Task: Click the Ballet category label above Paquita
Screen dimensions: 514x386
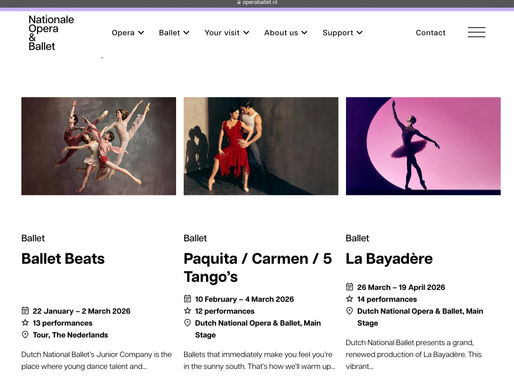Action: point(195,238)
